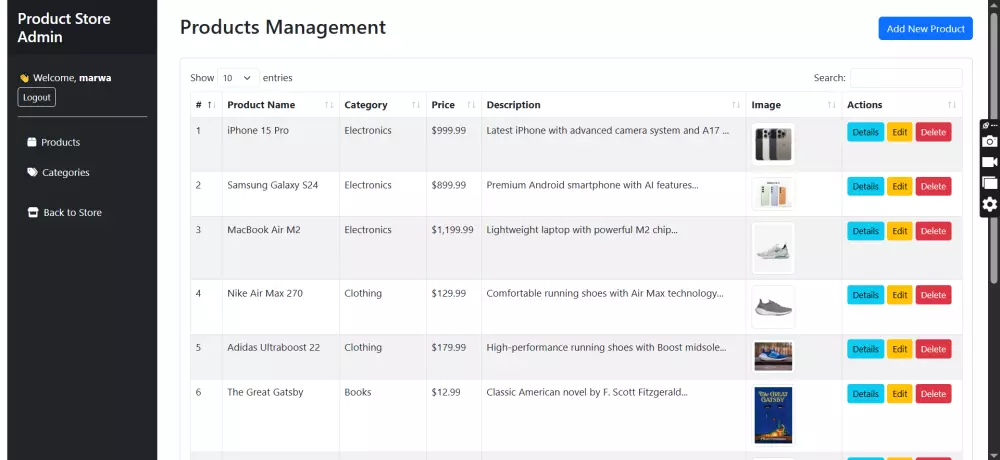Screen dimensions: 1000x460
Task: Click the video record icon
Action: point(989,162)
